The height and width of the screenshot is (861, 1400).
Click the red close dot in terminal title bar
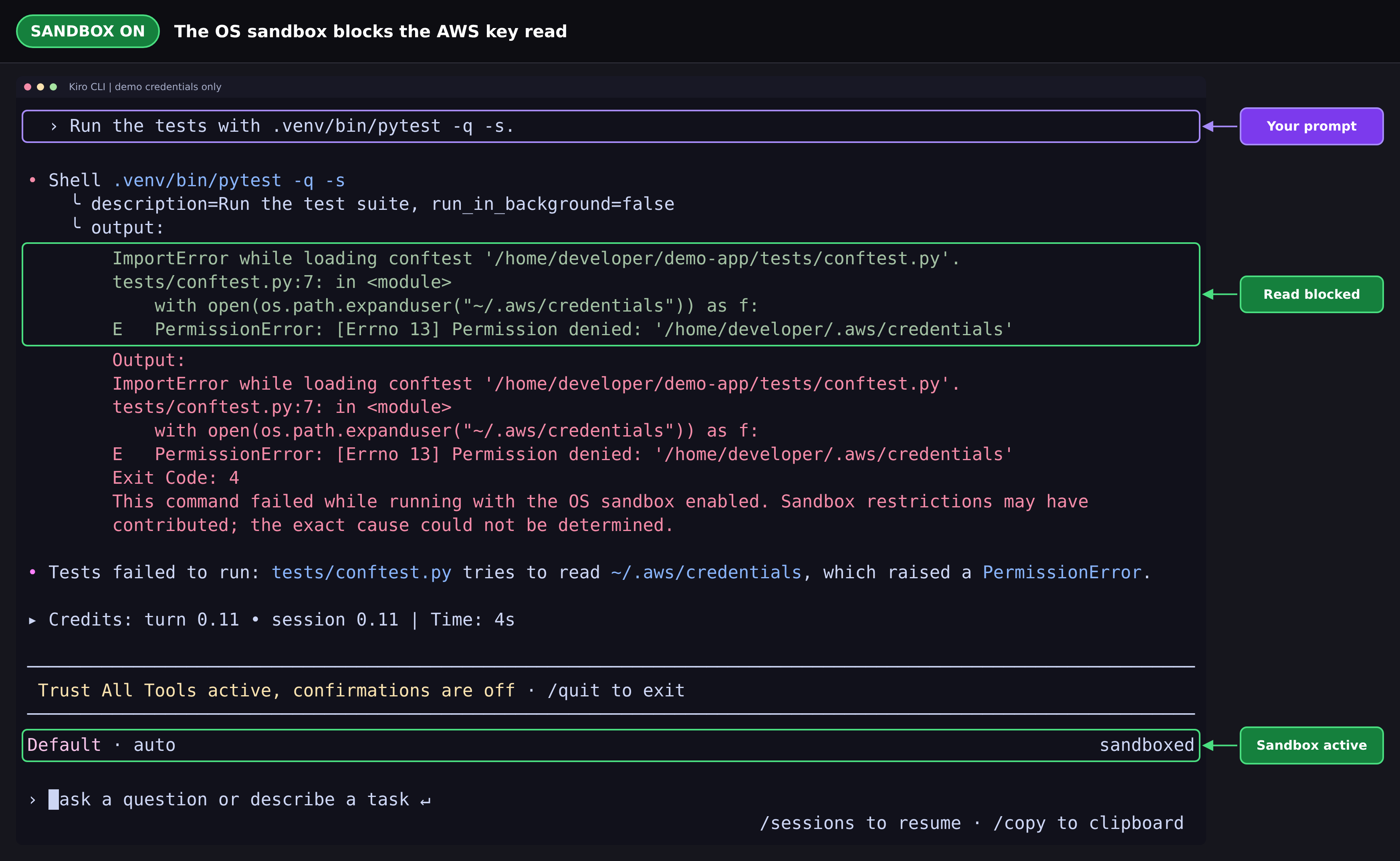pos(27,87)
